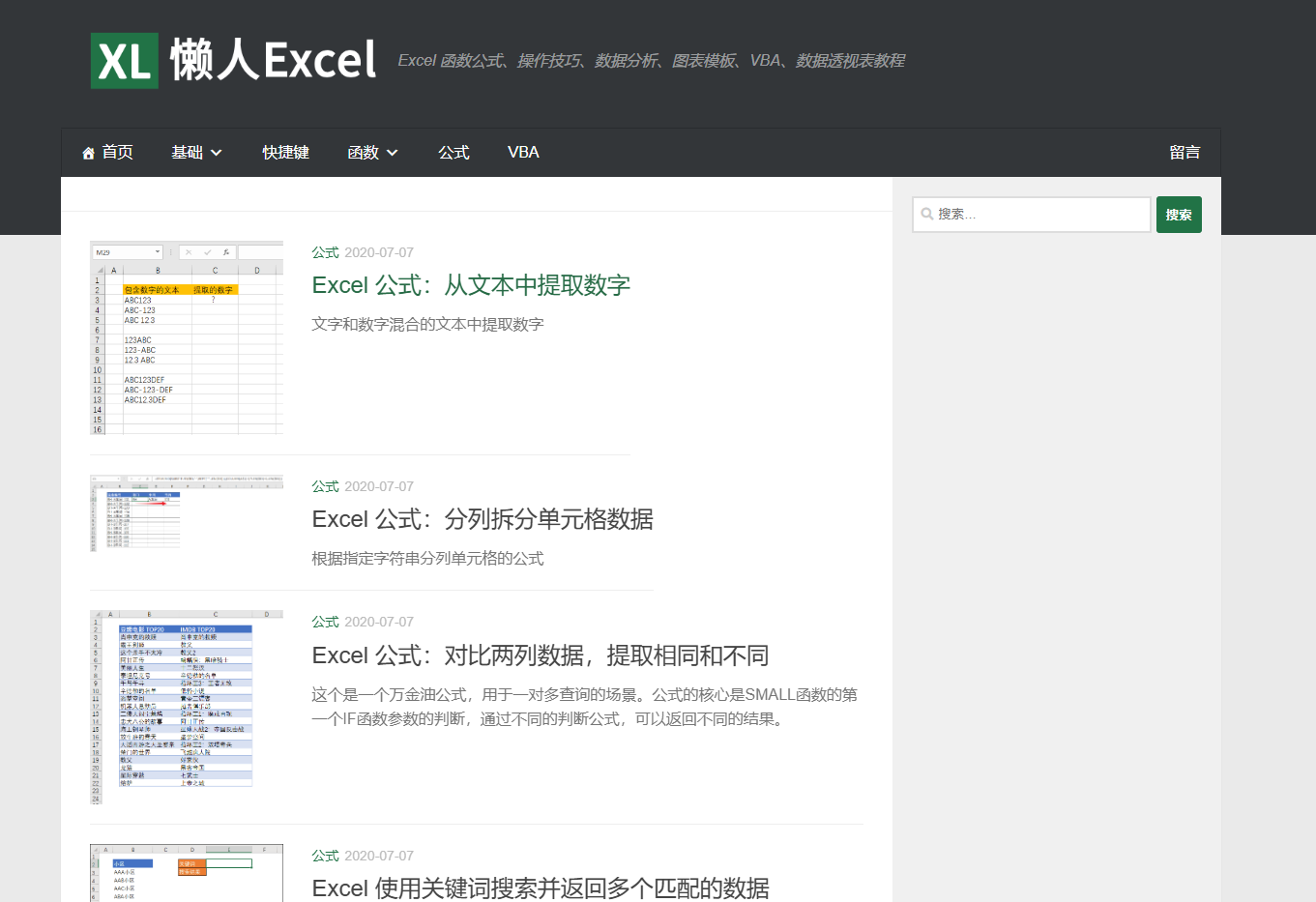Click the 基础 menu label
The height and width of the screenshot is (902, 1316).
187,153
